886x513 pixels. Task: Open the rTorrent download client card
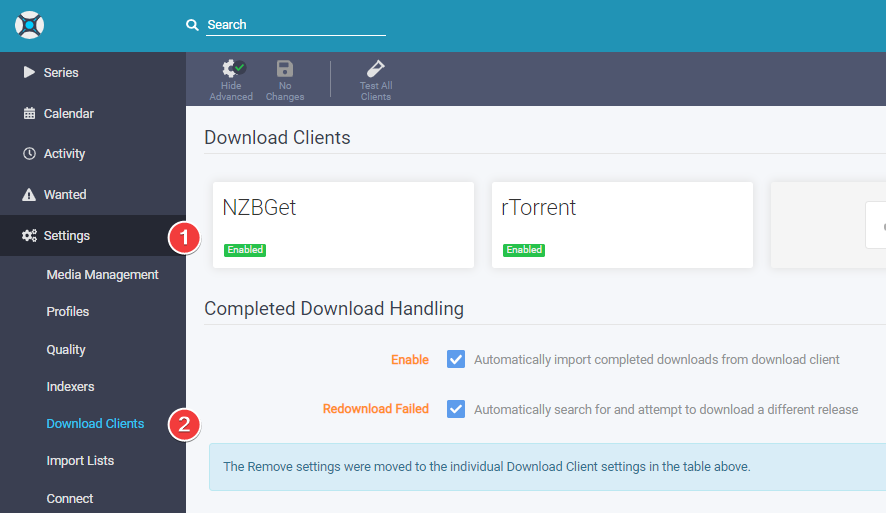click(x=621, y=224)
